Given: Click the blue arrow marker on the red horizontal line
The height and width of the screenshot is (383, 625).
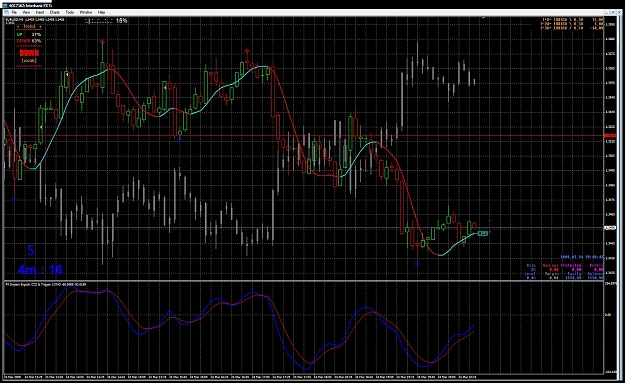Looking at the screenshot, I should pos(179,139).
